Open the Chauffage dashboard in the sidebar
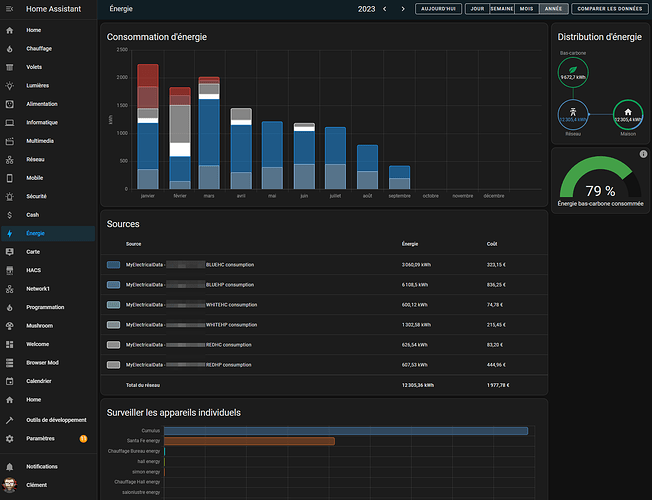Screen dimensions: 652x500 (40, 48)
